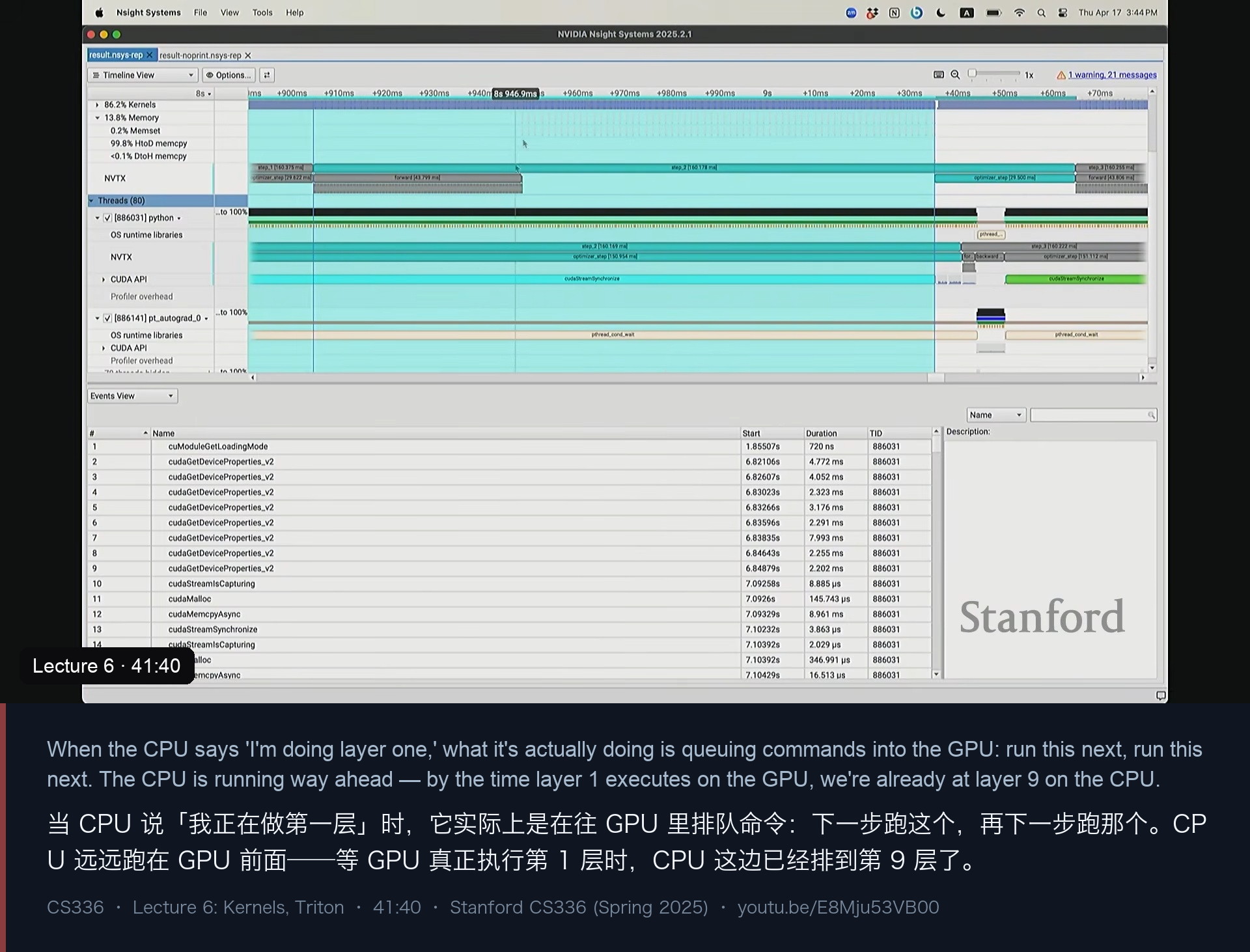Click the timeline vertical scroll-up arrow

click(1152, 92)
